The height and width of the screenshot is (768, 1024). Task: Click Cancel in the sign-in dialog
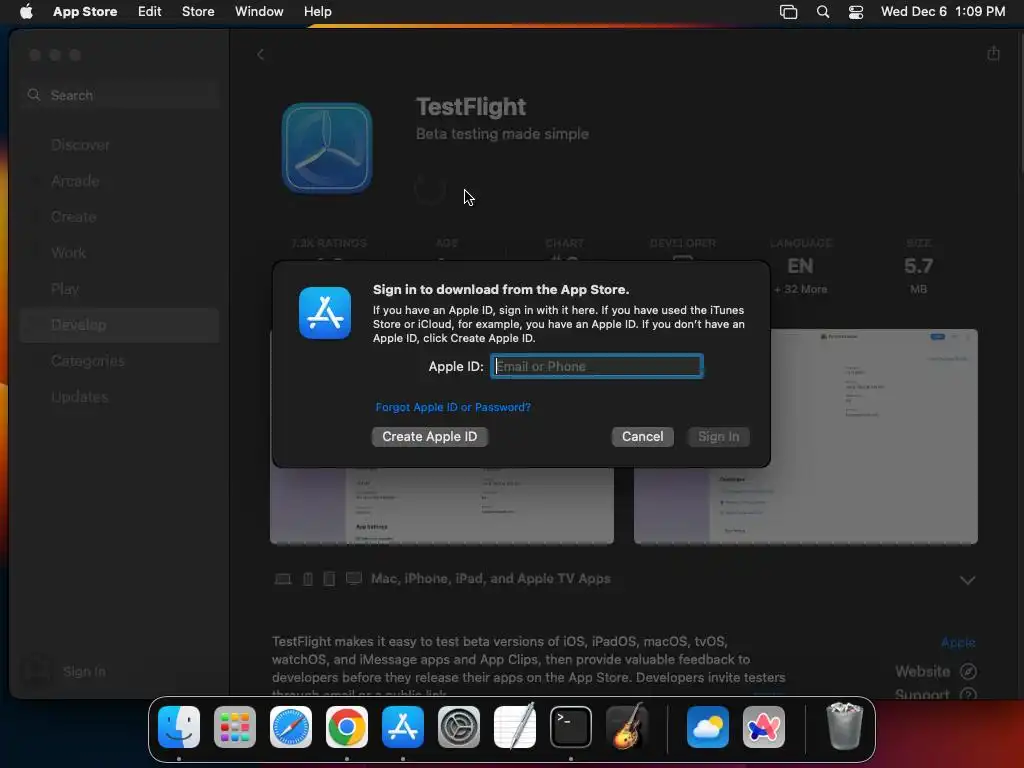click(643, 437)
